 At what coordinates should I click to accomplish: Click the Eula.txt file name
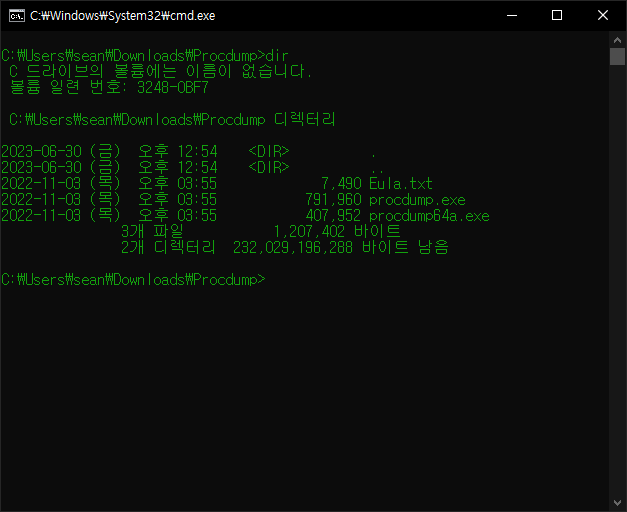[x=401, y=184]
